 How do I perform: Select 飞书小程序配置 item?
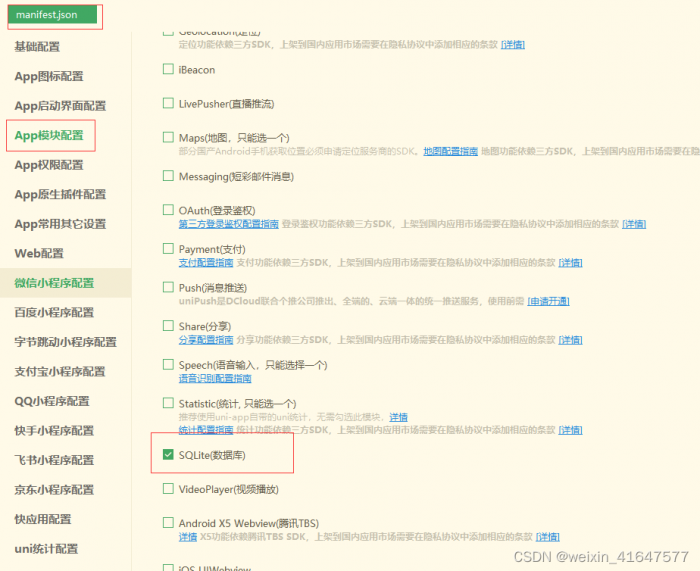click(54, 460)
